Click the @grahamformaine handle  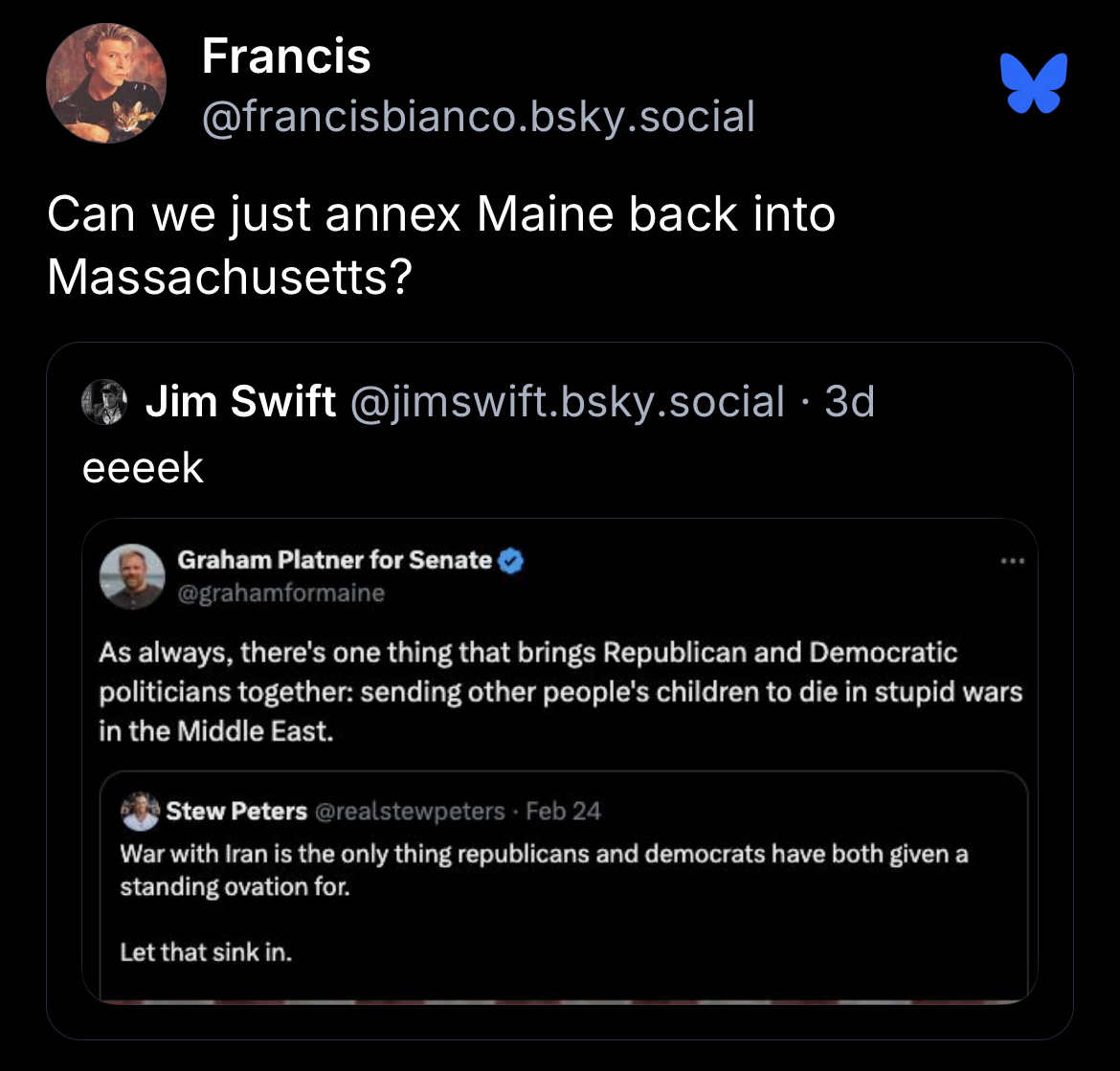click(x=281, y=592)
